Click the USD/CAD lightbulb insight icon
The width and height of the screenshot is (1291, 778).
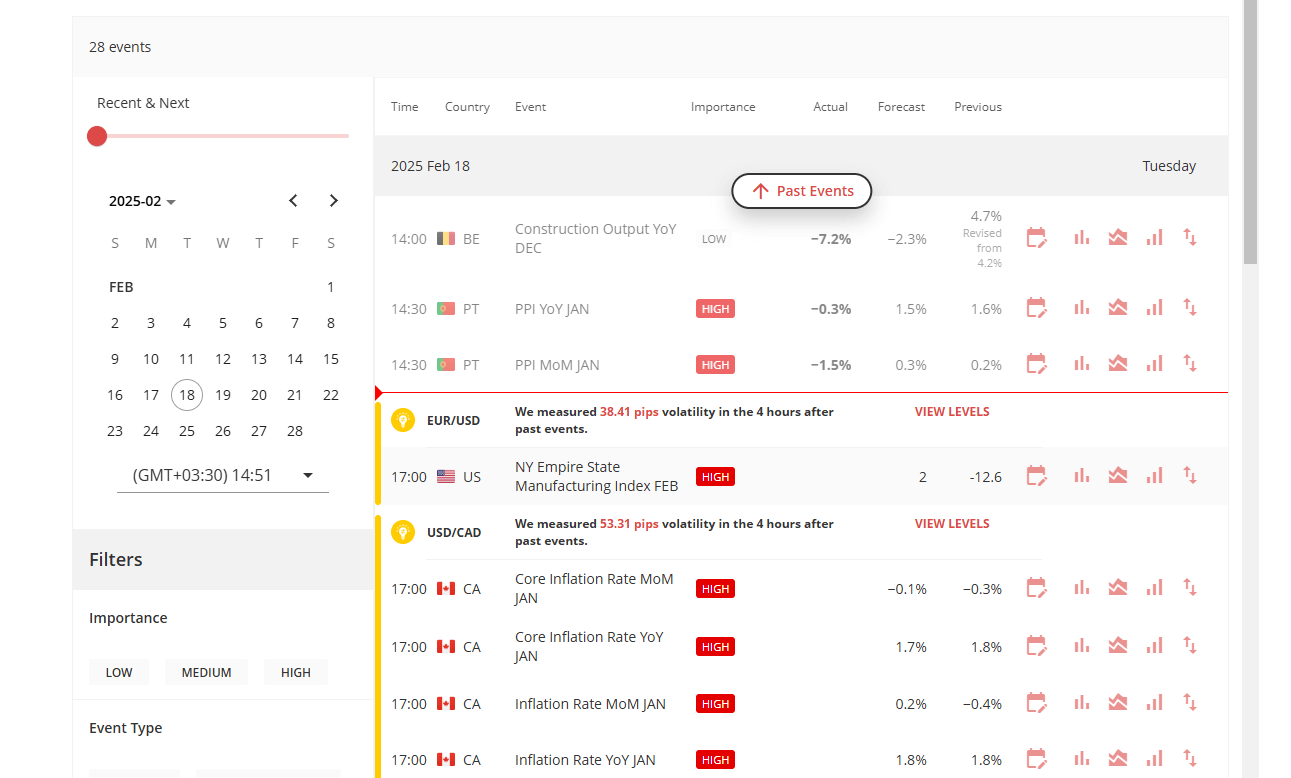tap(403, 532)
